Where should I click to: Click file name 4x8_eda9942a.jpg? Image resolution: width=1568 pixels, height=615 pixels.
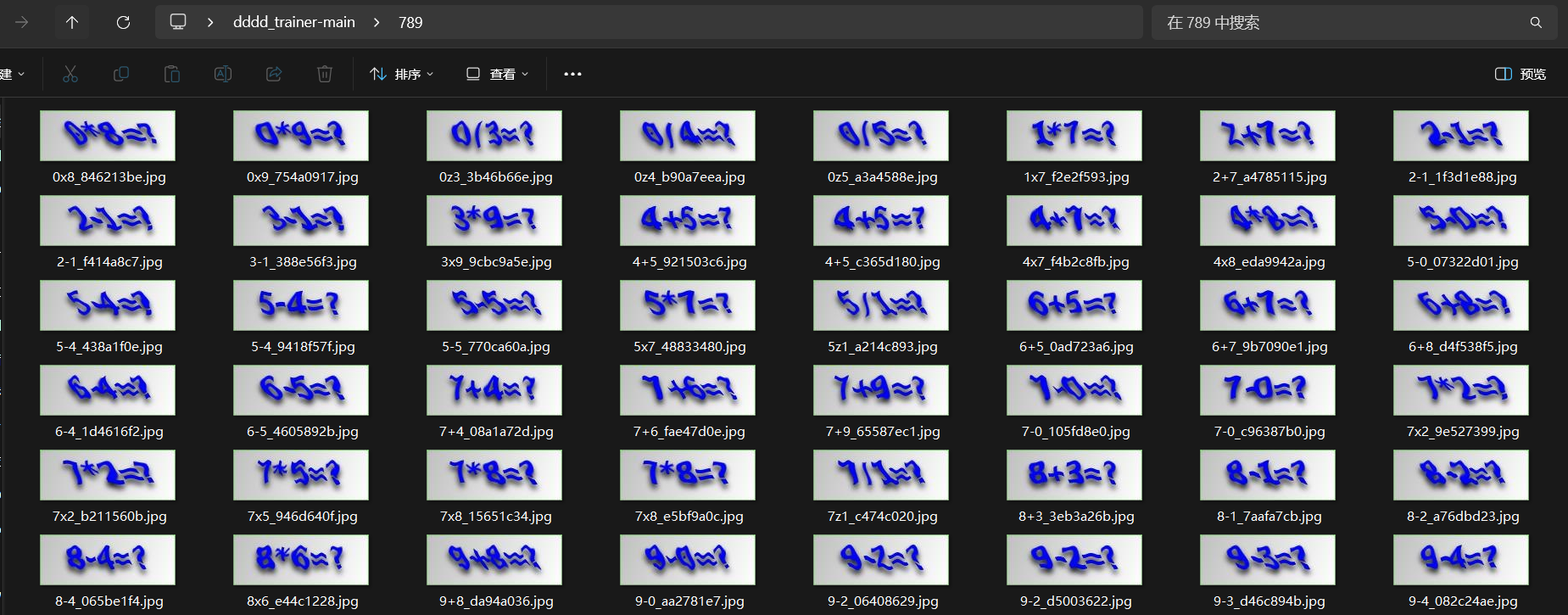pyautogui.click(x=1269, y=262)
